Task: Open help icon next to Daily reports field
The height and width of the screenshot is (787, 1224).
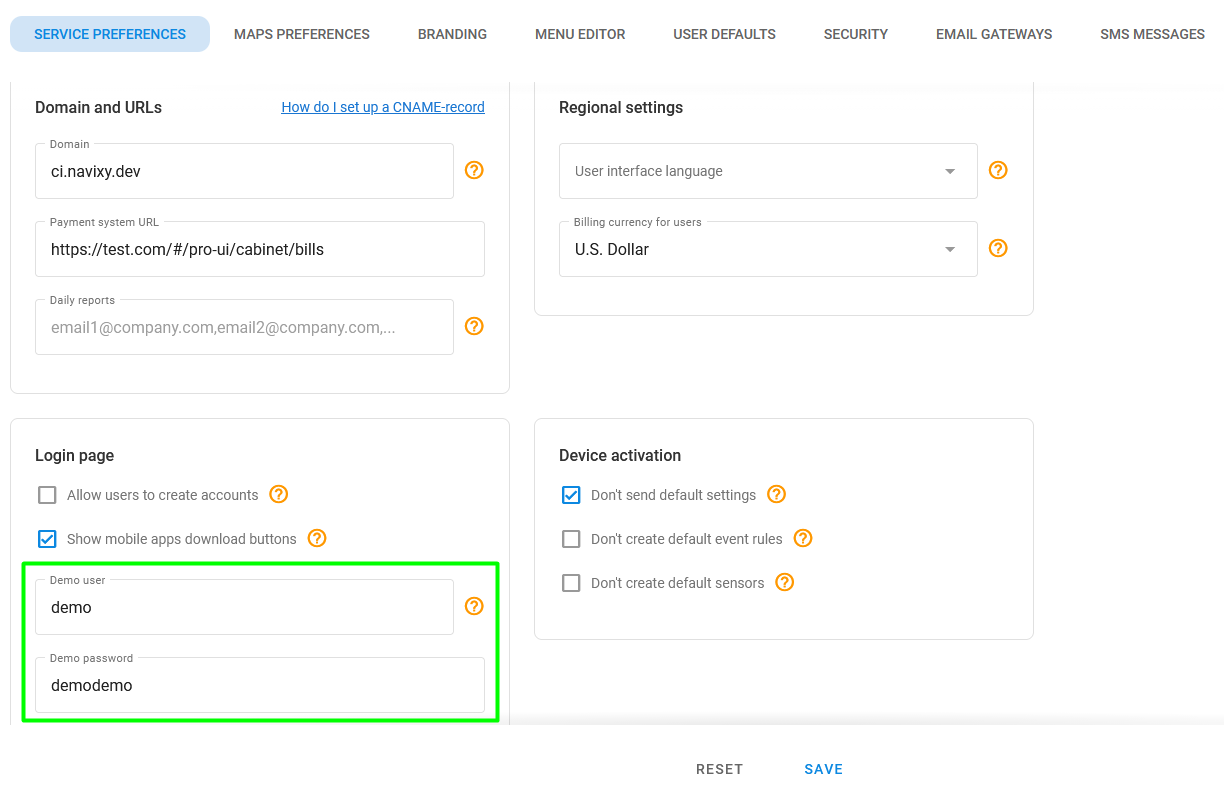Action: pyautogui.click(x=475, y=326)
